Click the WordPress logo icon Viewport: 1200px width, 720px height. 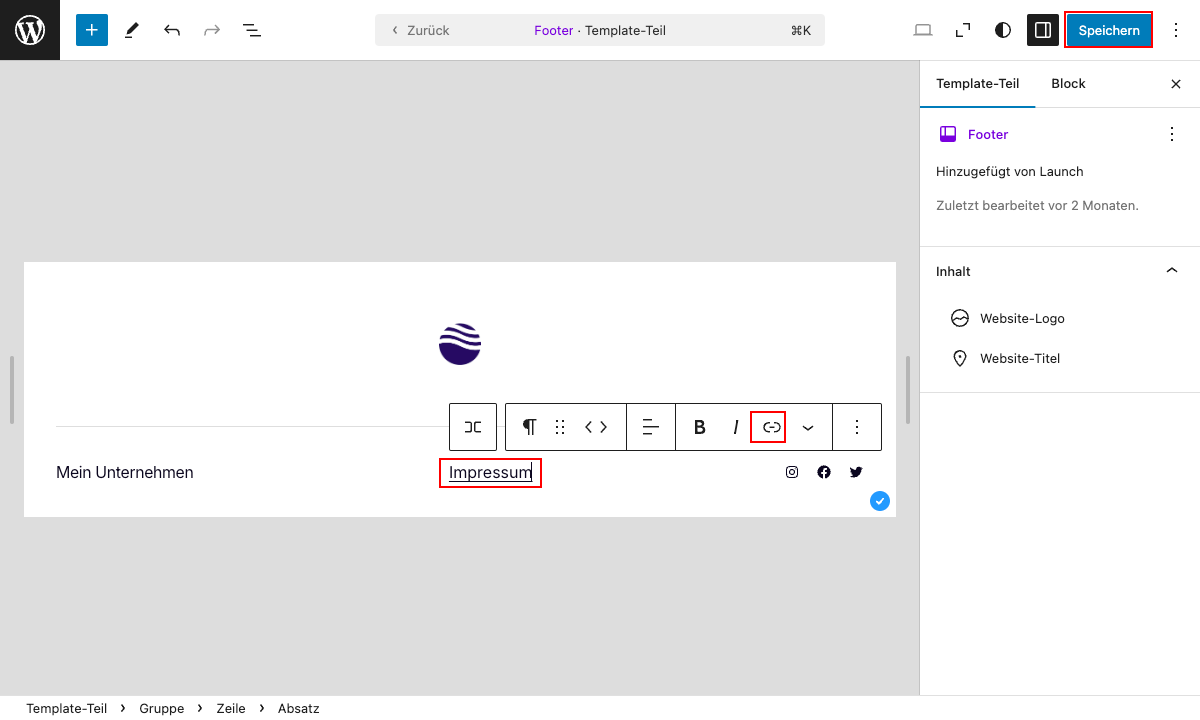coord(30,30)
